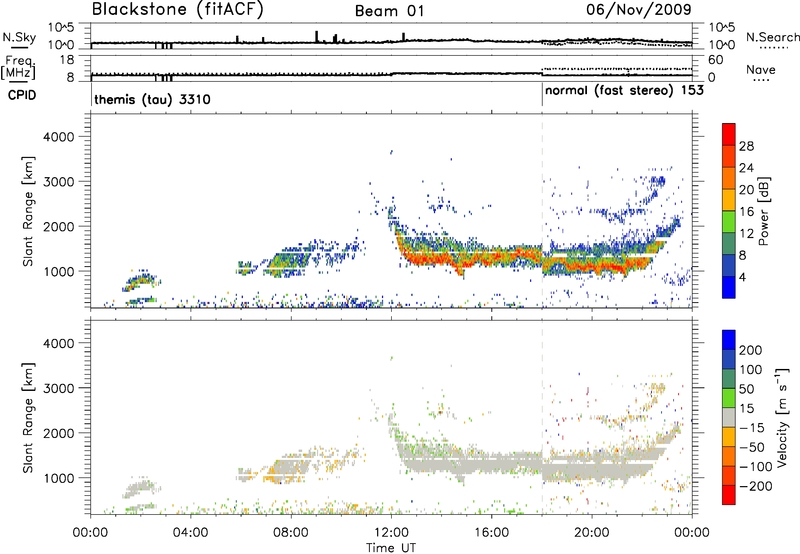This screenshot has height=554, width=800.
Task: Click the '3000' tick on velocity panel
Action: tap(59, 388)
